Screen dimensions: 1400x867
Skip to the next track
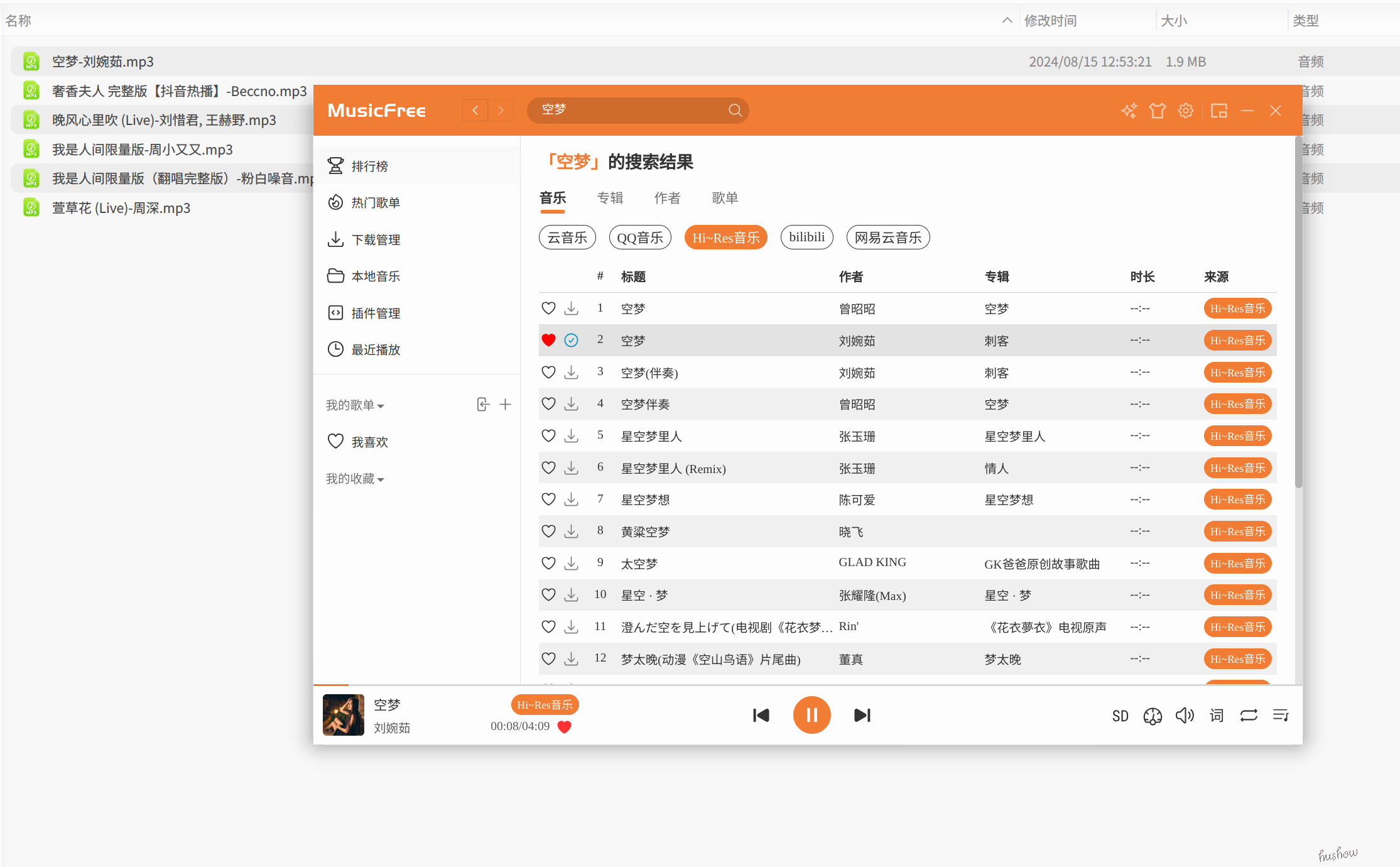point(862,715)
